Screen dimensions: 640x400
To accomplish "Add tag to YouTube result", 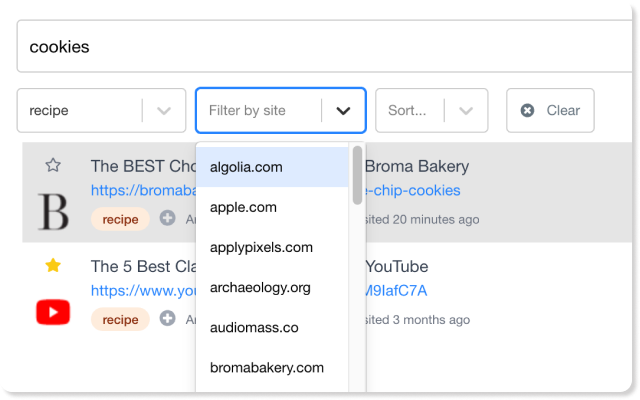I will [x=167, y=318].
